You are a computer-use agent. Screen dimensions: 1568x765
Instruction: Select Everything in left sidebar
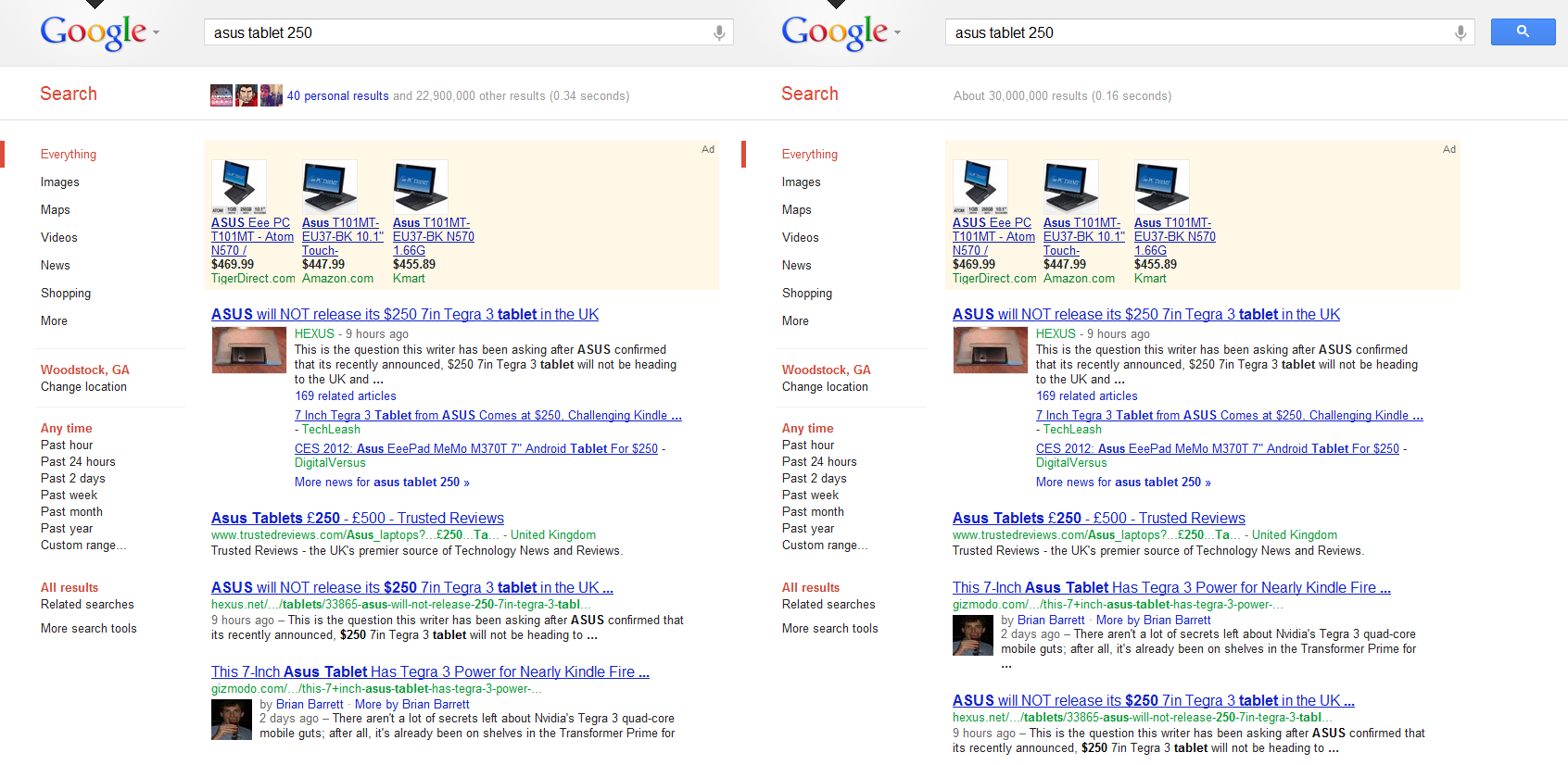point(69,155)
